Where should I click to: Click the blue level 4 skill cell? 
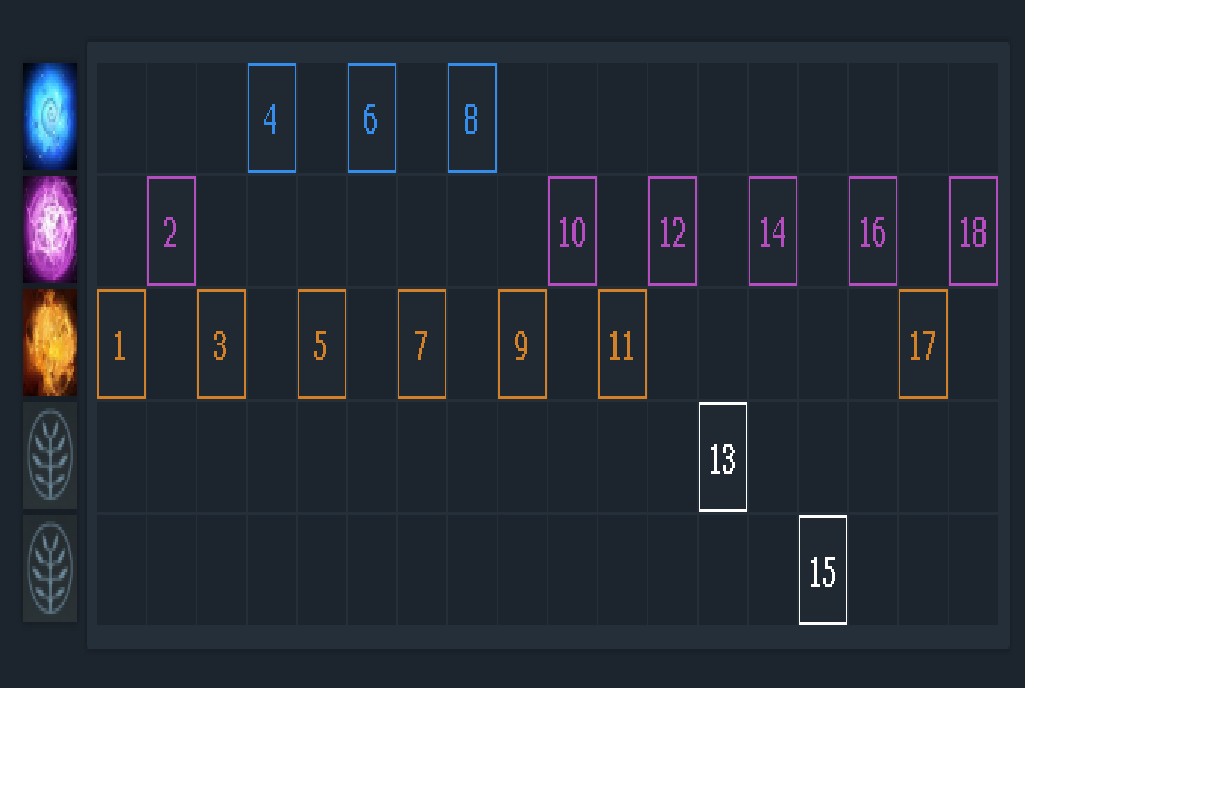click(272, 118)
